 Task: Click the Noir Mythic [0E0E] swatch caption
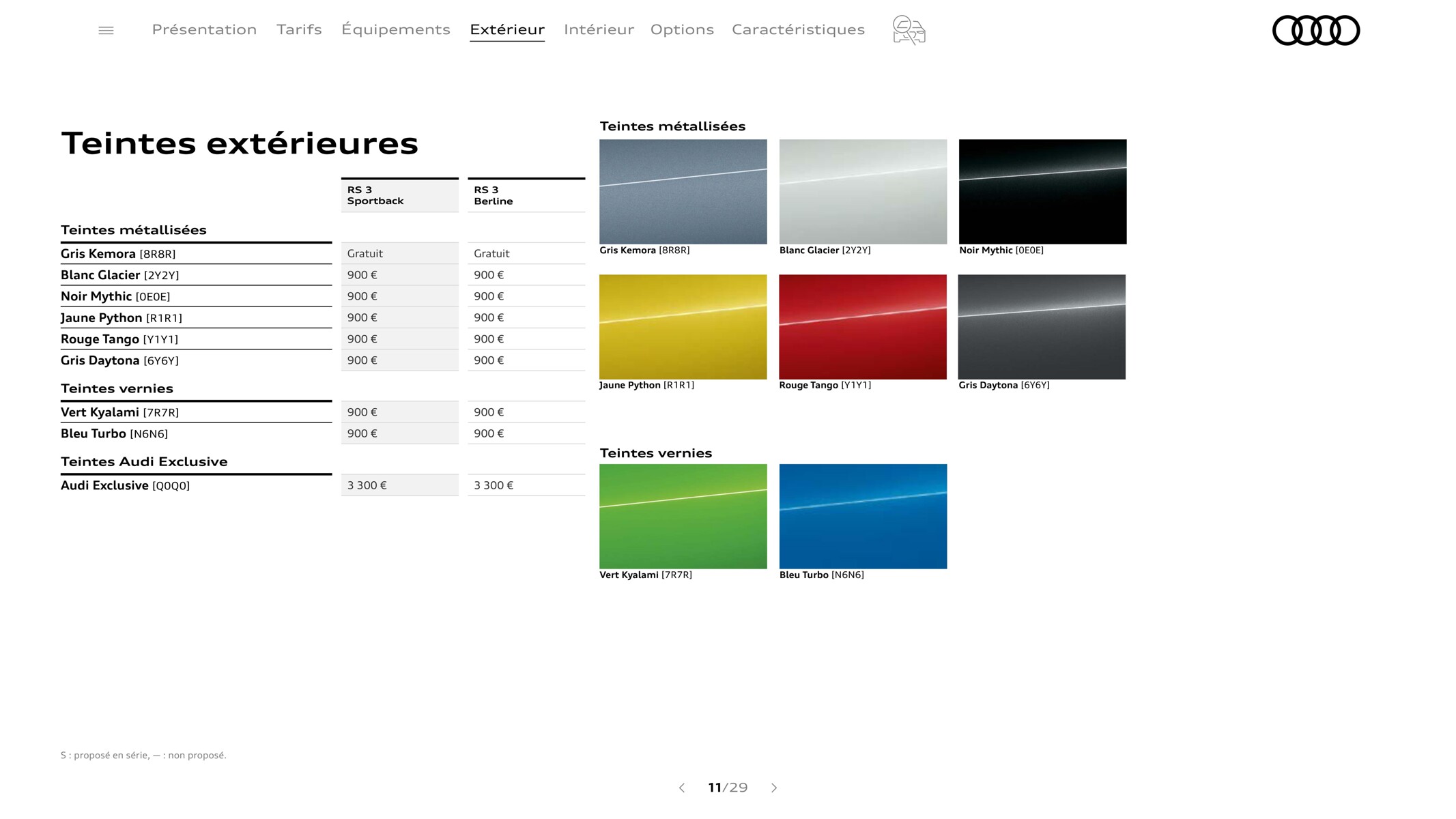pyautogui.click(x=1001, y=250)
